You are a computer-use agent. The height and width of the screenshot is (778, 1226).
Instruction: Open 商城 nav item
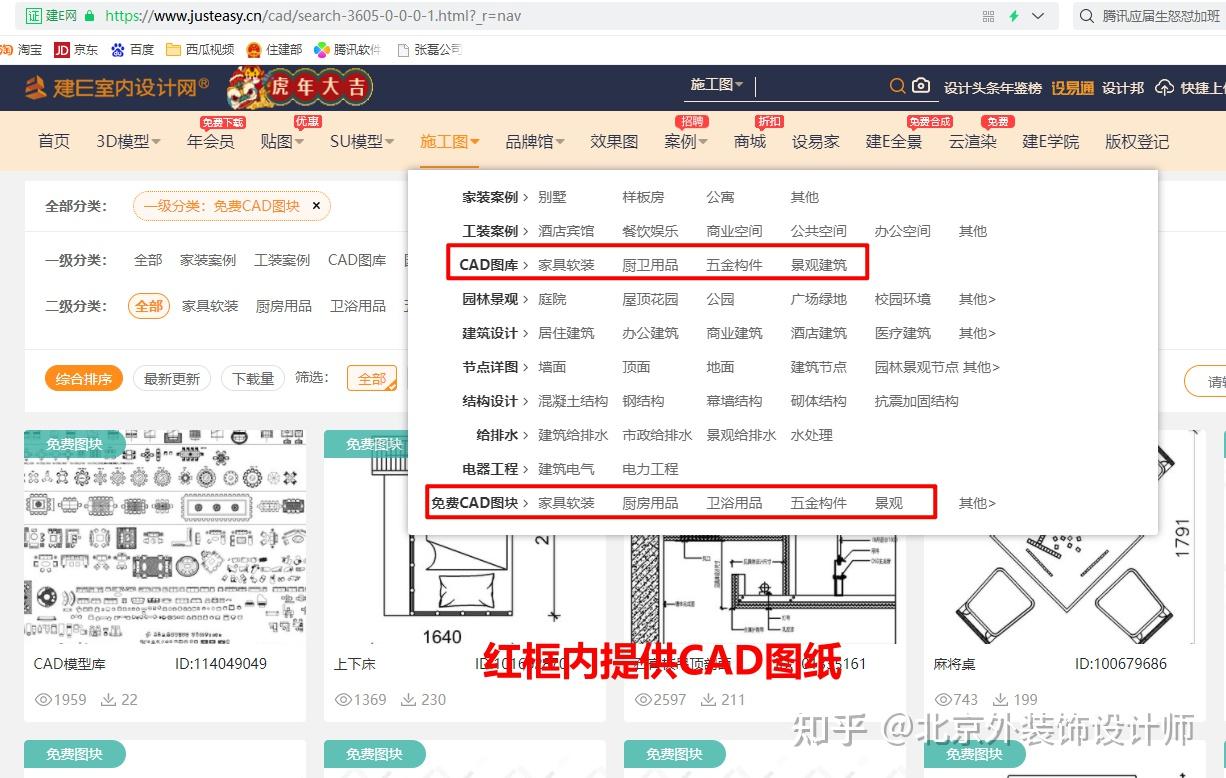(750, 142)
